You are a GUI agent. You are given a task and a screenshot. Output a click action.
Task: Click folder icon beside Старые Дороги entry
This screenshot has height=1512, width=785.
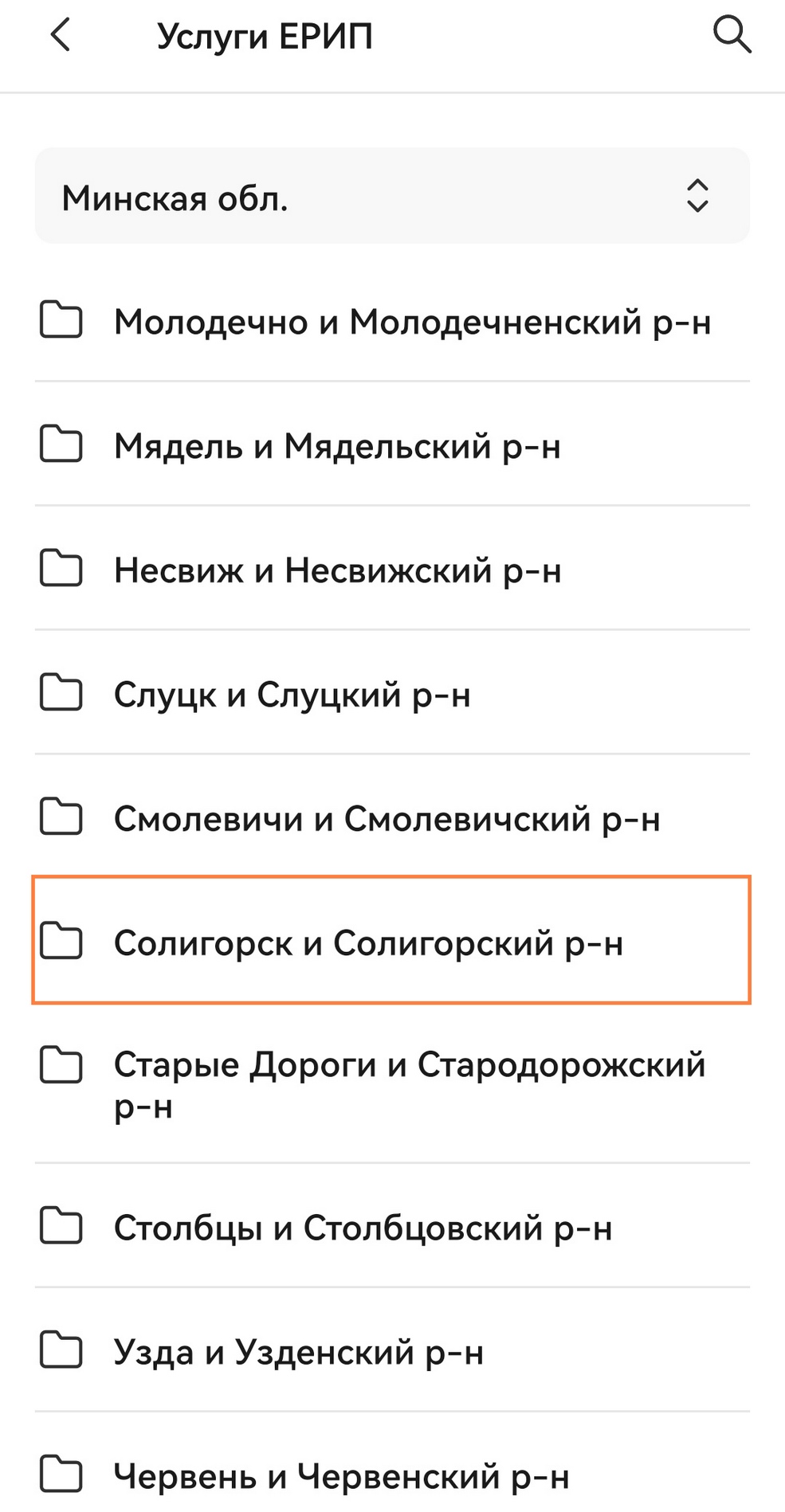(61, 1066)
